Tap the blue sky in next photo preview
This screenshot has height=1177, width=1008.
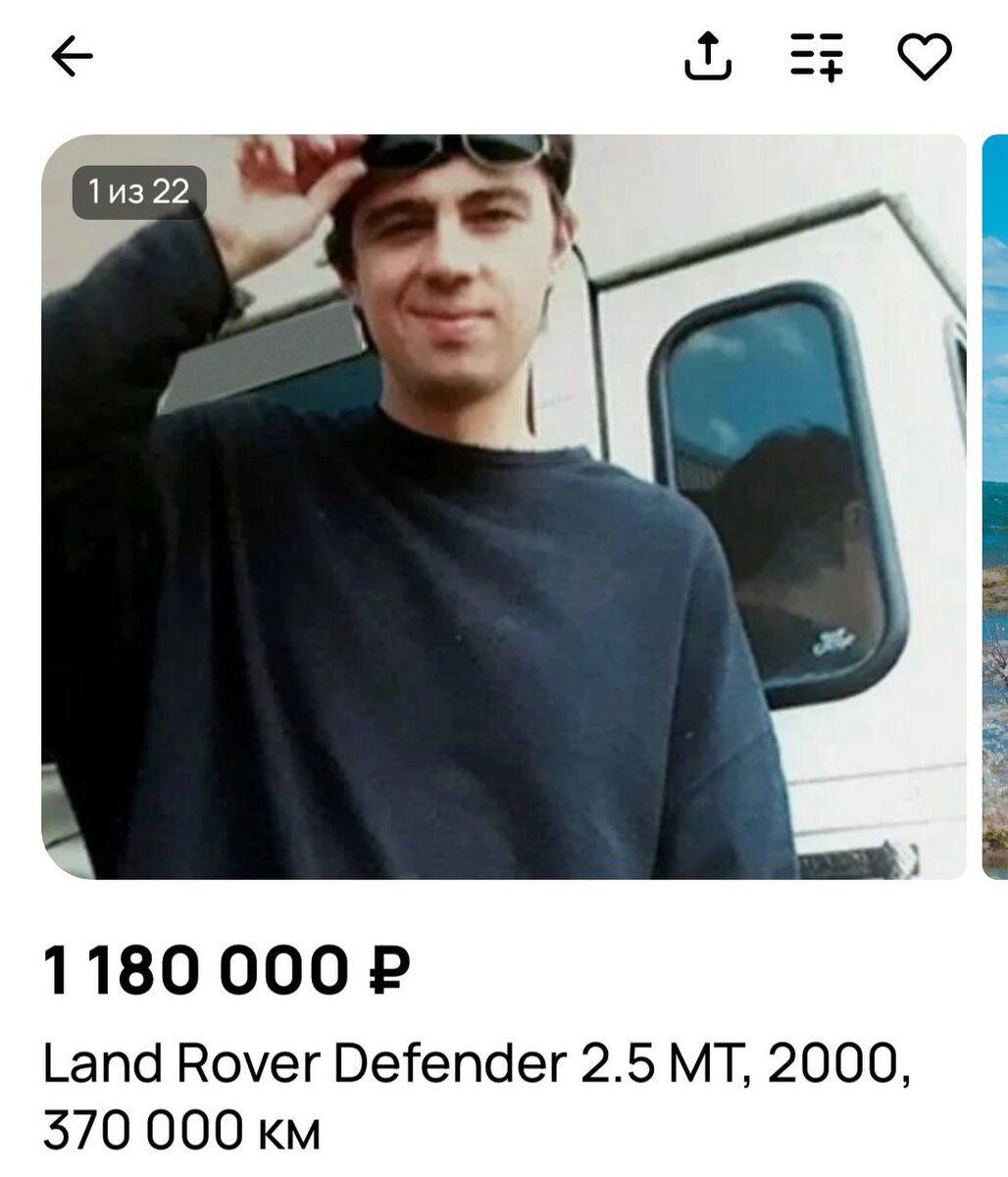click(995, 294)
